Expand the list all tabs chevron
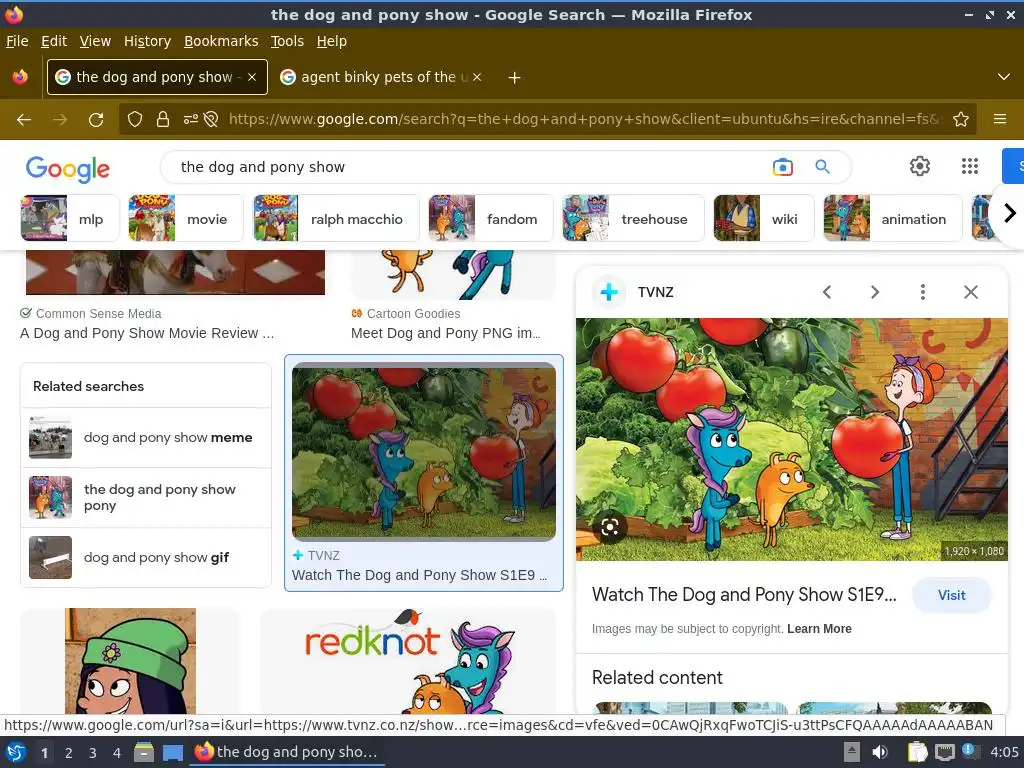Viewport: 1024px width, 768px height. pyautogui.click(x=1004, y=77)
